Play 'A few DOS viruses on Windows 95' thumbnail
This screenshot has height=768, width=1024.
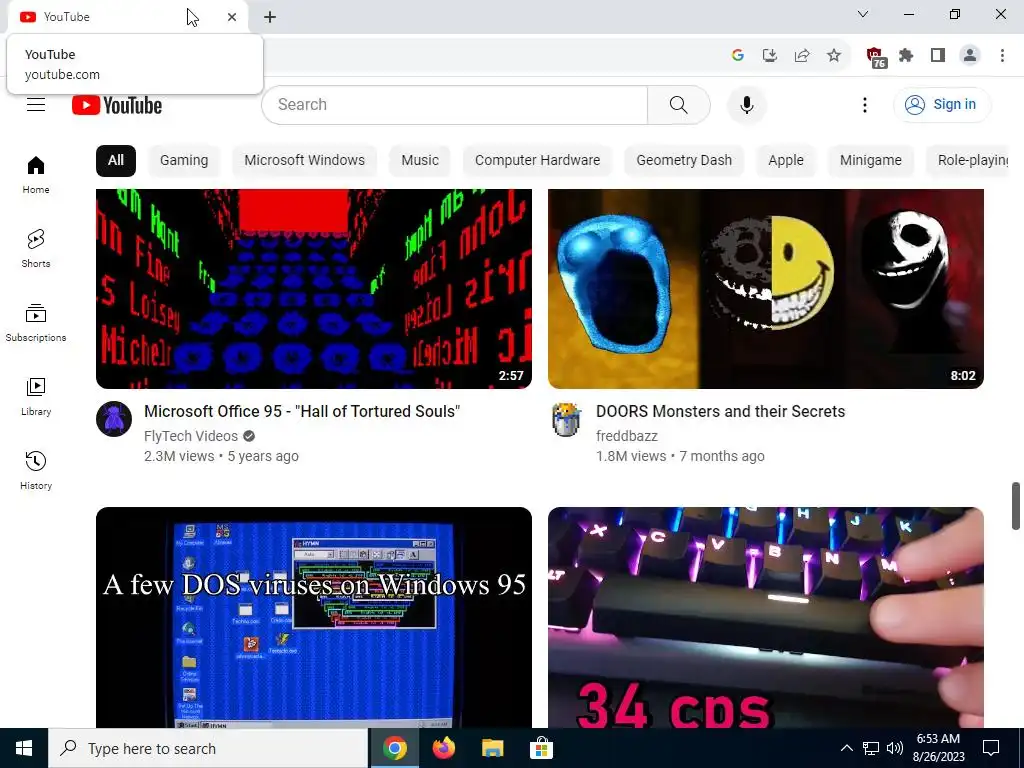pyautogui.click(x=313, y=617)
